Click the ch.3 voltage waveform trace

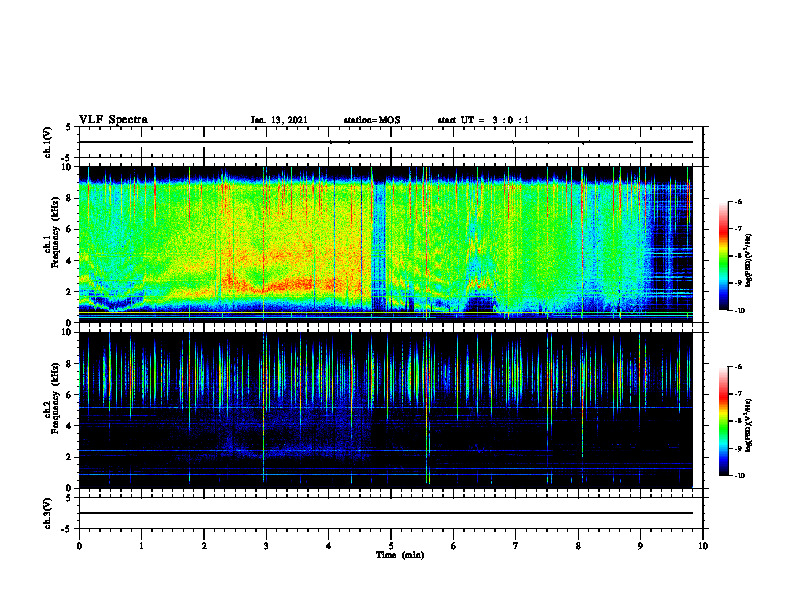[386, 513]
